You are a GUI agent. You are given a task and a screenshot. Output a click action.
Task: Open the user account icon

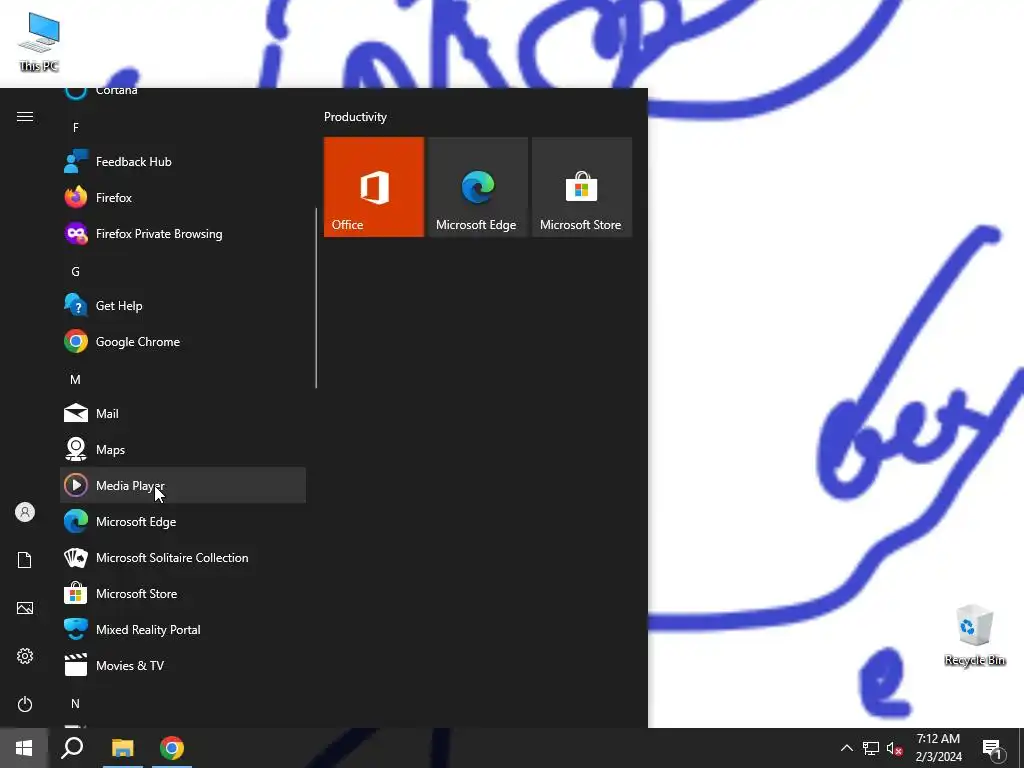coord(25,512)
